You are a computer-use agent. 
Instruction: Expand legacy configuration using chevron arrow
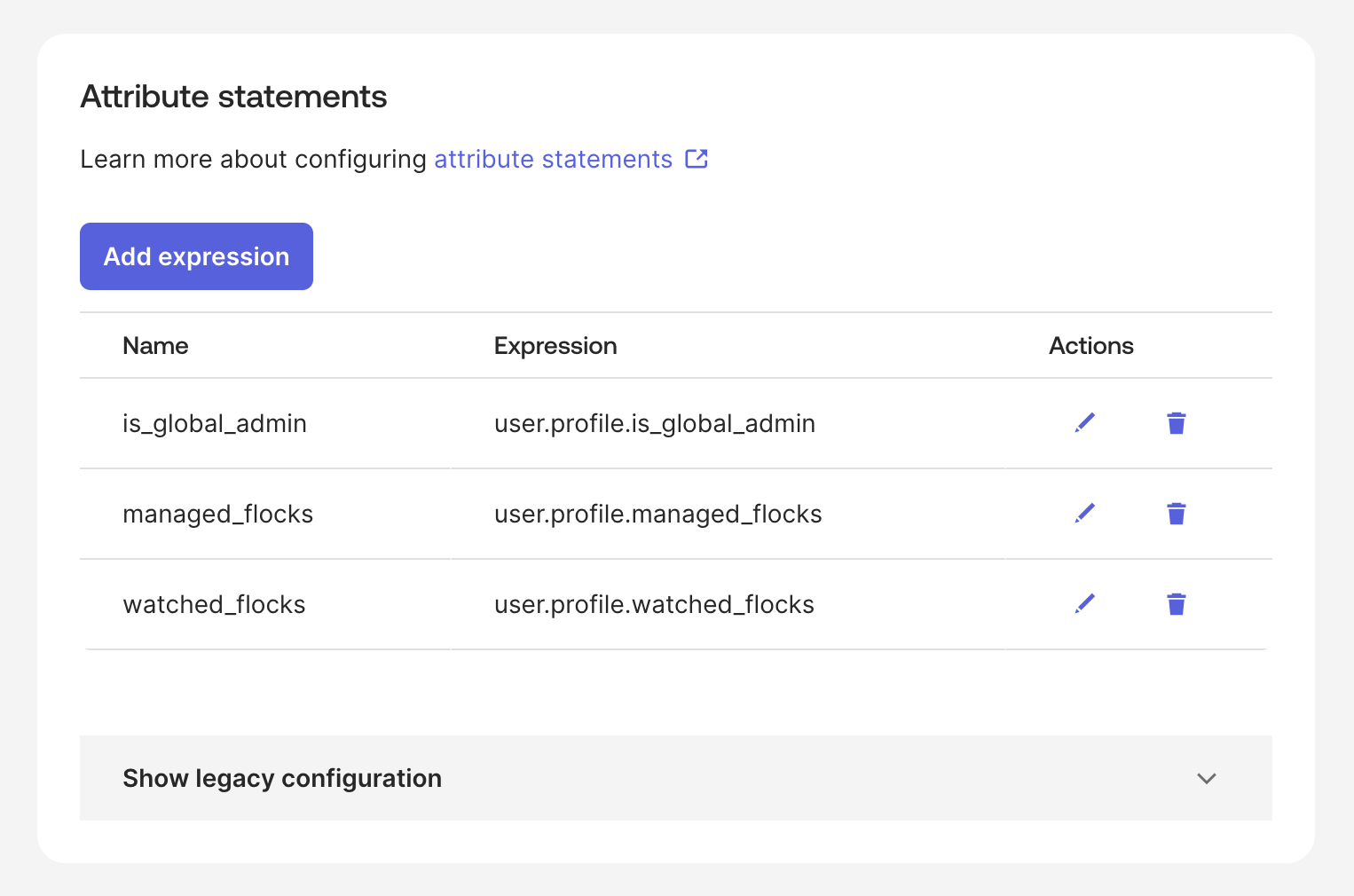click(1206, 779)
